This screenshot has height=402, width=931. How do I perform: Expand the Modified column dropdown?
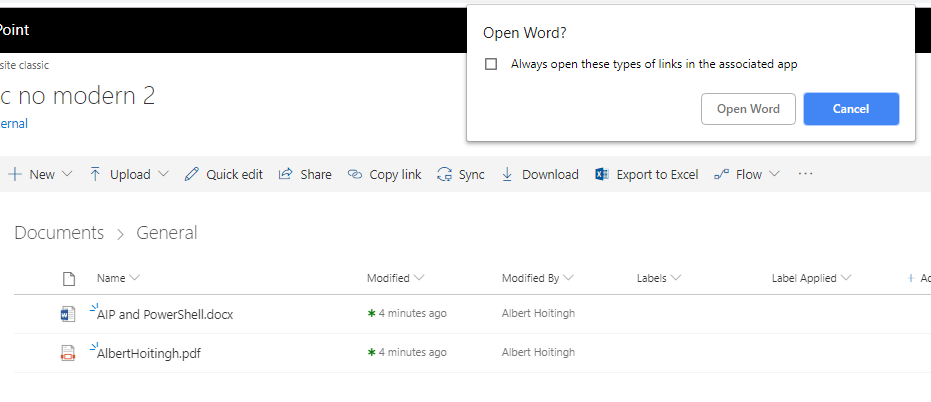coord(419,278)
